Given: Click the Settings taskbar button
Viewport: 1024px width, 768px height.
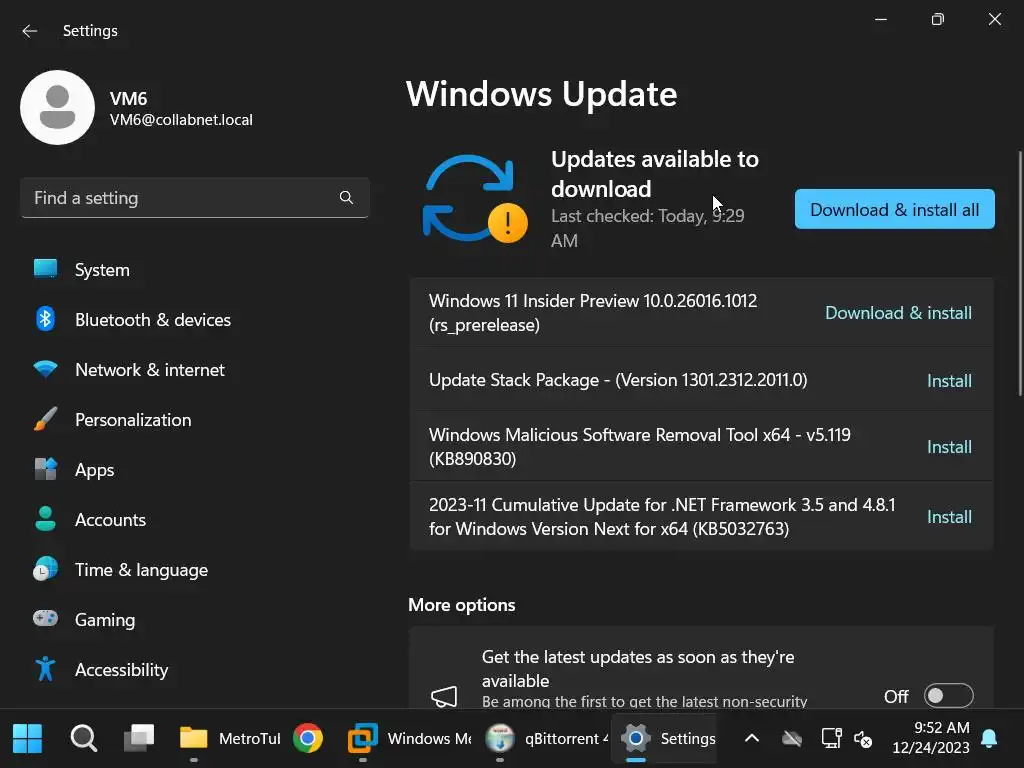Looking at the screenshot, I should tap(666, 739).
